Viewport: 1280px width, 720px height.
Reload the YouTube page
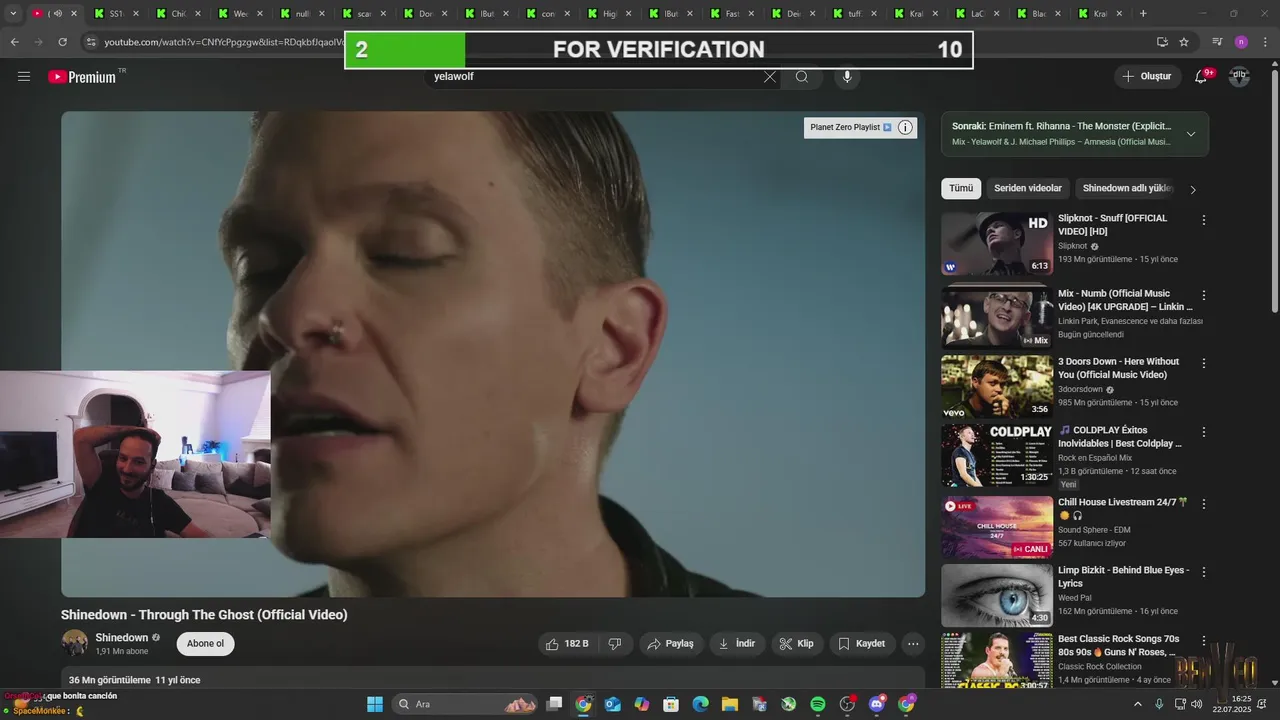point(63,42)
